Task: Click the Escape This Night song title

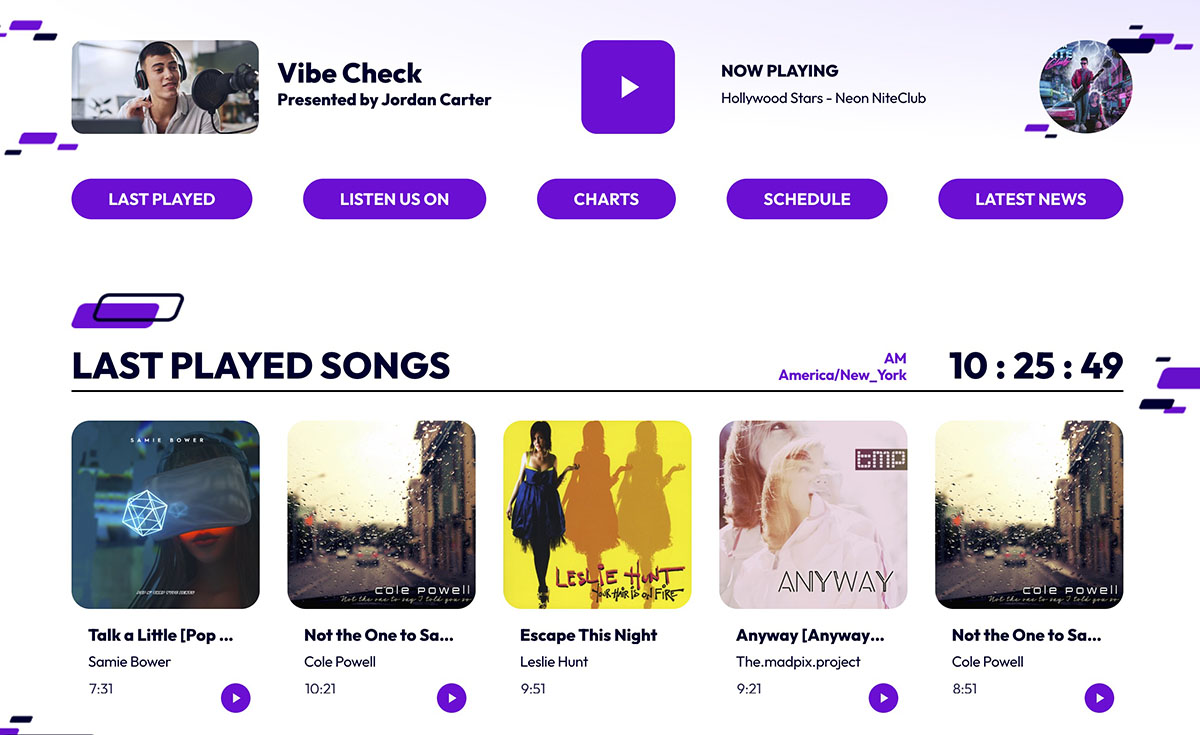Action: pyautogui.click(x=589, y=635)
